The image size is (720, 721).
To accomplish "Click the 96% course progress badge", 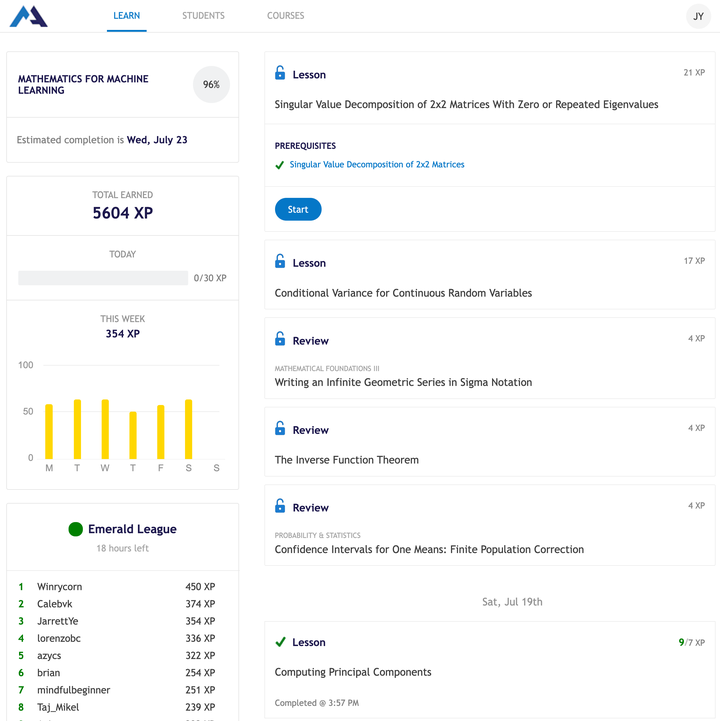I will pyautogui.click(x=211, y=85).
